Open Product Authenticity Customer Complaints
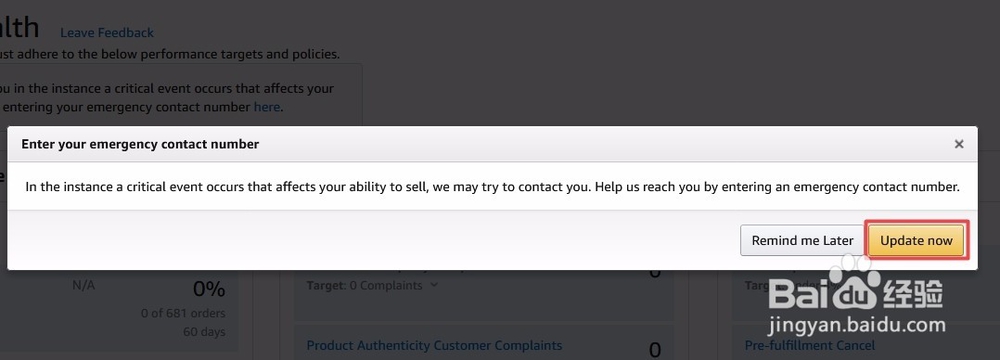 click(434, 346)
